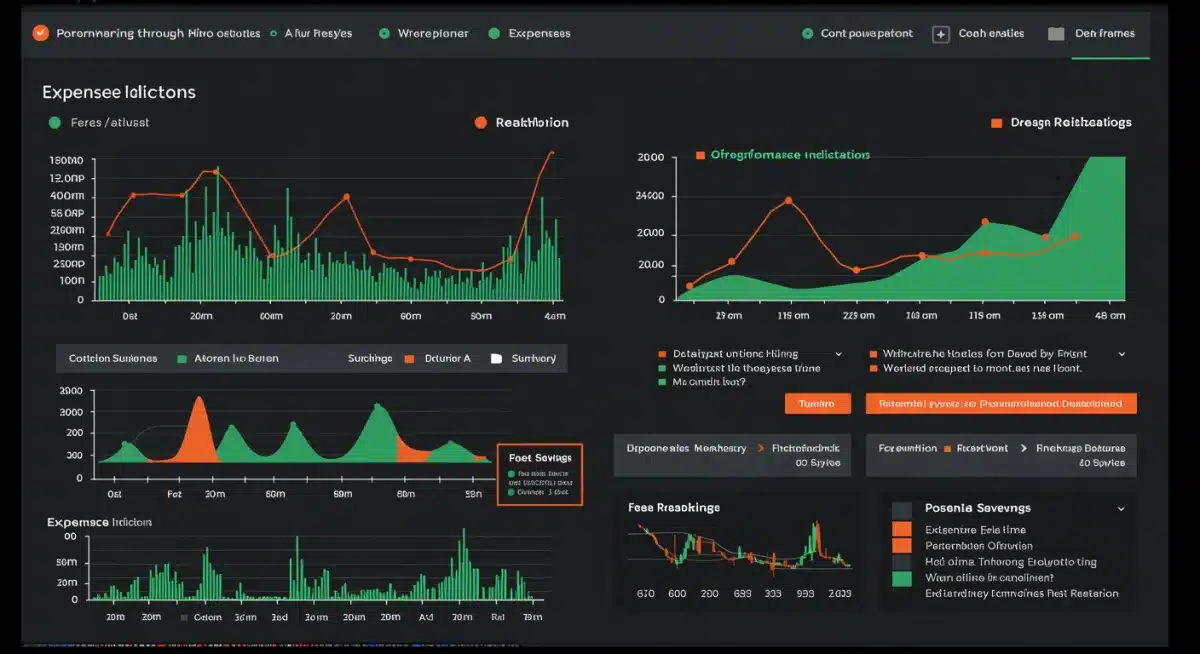This screenshot has width=1200, height=654.
Task: Expand the Withcratre he Hoates dropdown chevron
Action: pos(1121,354)
